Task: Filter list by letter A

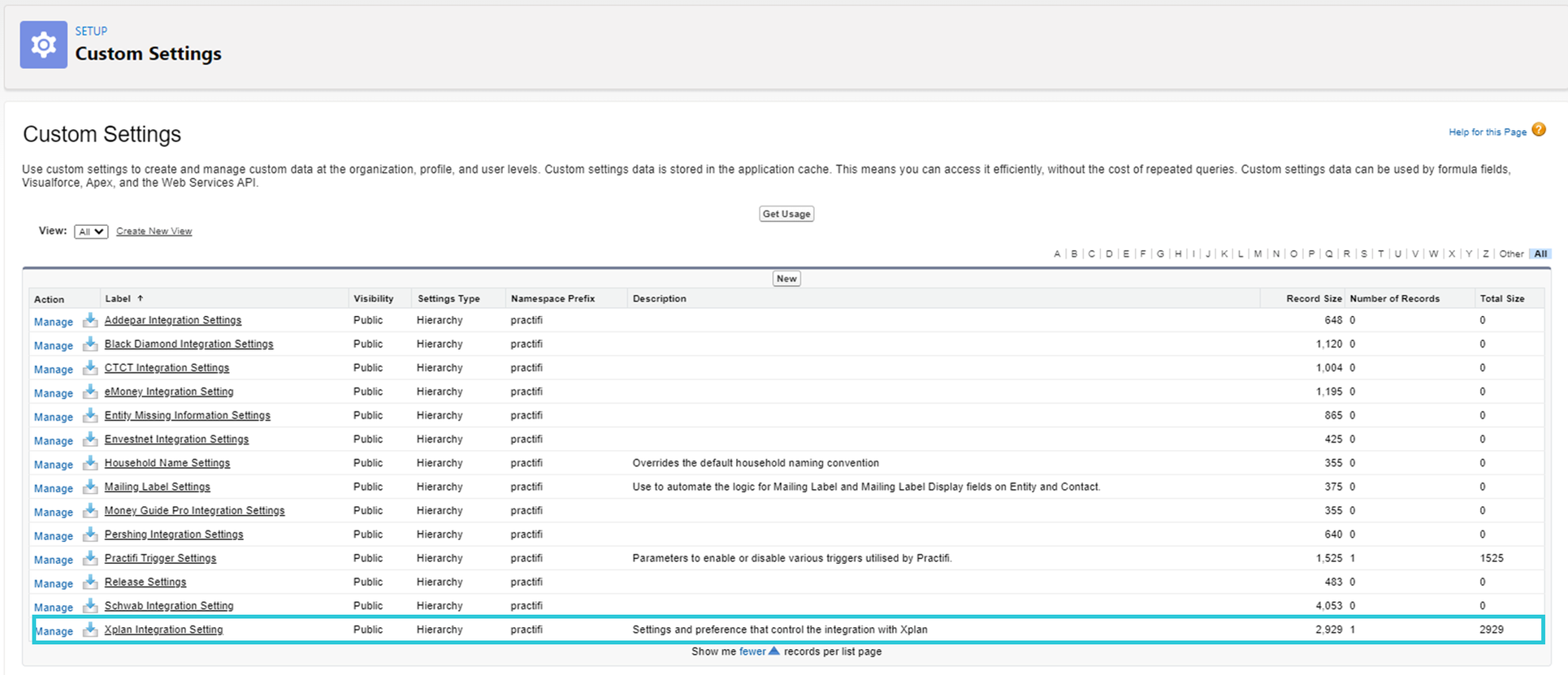Action: [1057, 254]
